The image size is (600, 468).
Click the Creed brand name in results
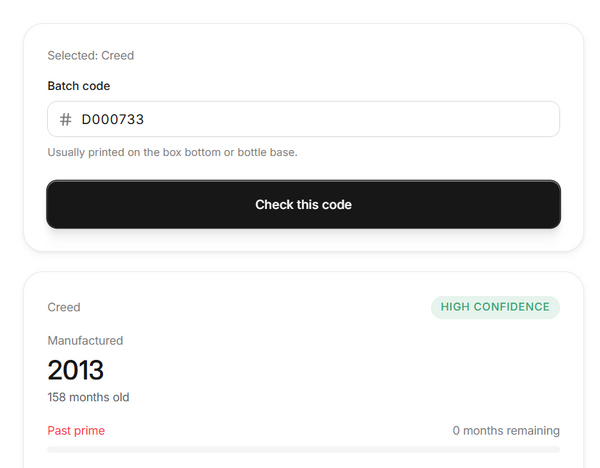tap(64, 307)
